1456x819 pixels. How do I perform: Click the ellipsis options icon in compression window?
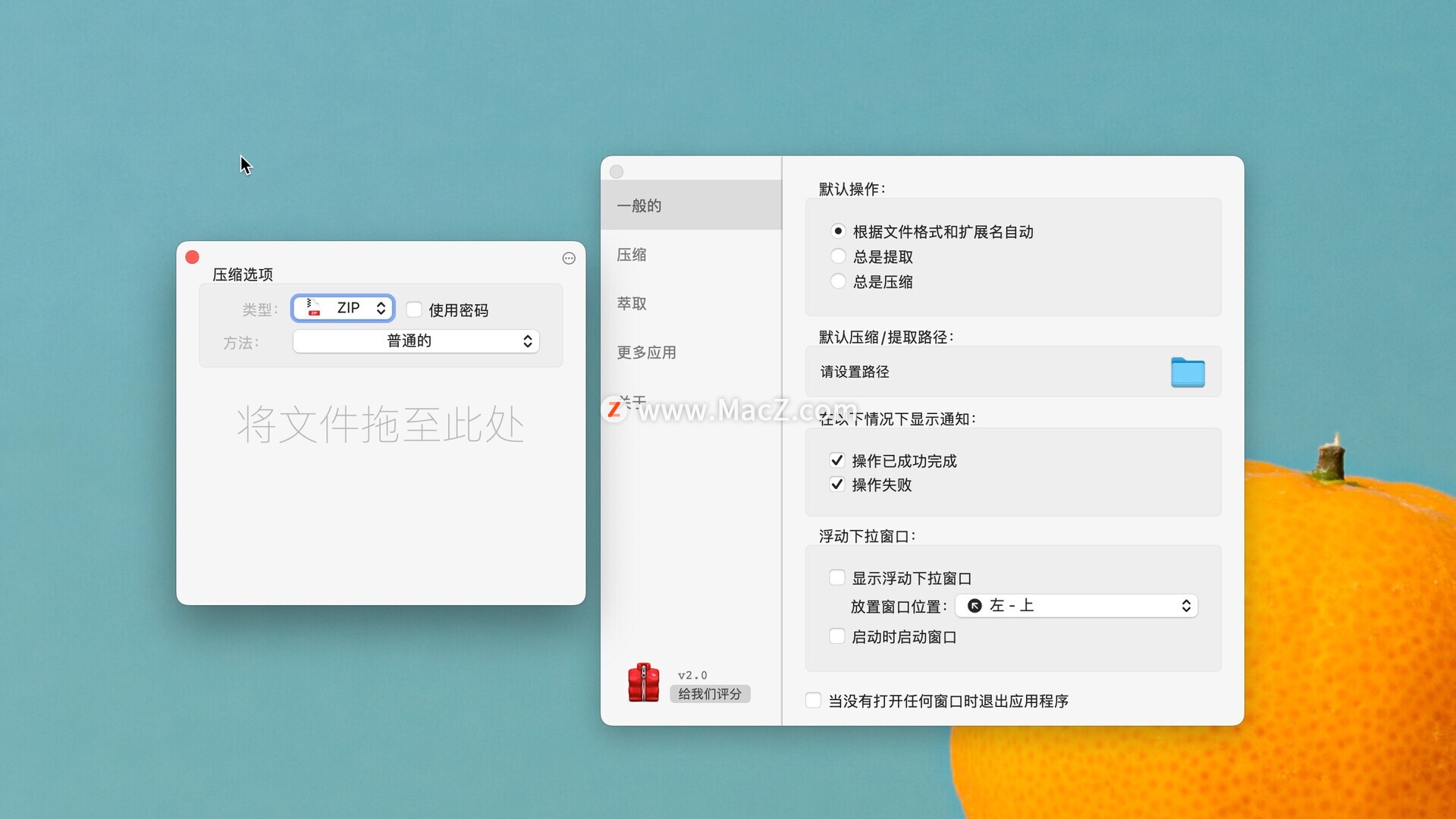click(569, 259)
